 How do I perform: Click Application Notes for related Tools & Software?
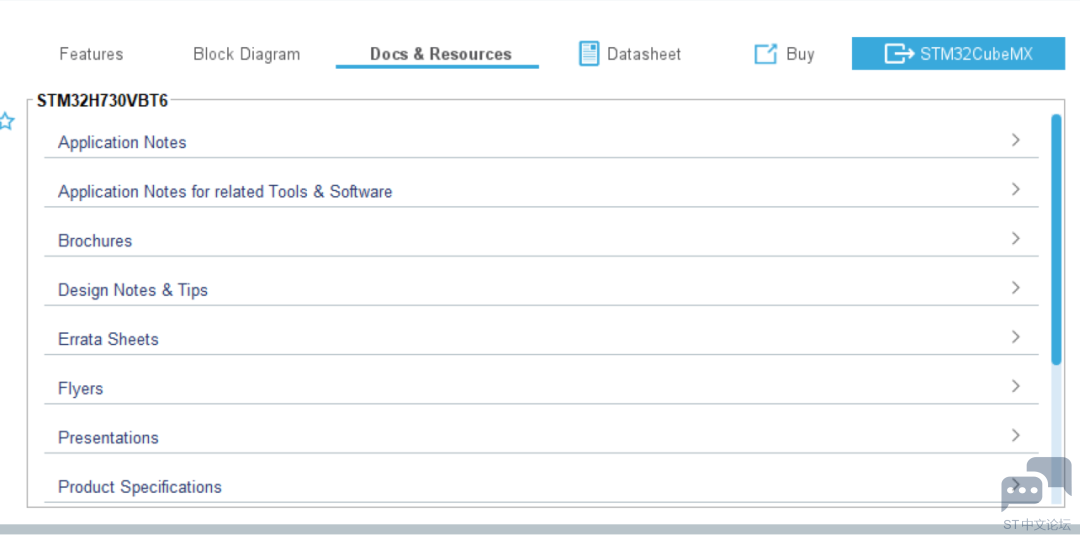[x=225, y=191]
